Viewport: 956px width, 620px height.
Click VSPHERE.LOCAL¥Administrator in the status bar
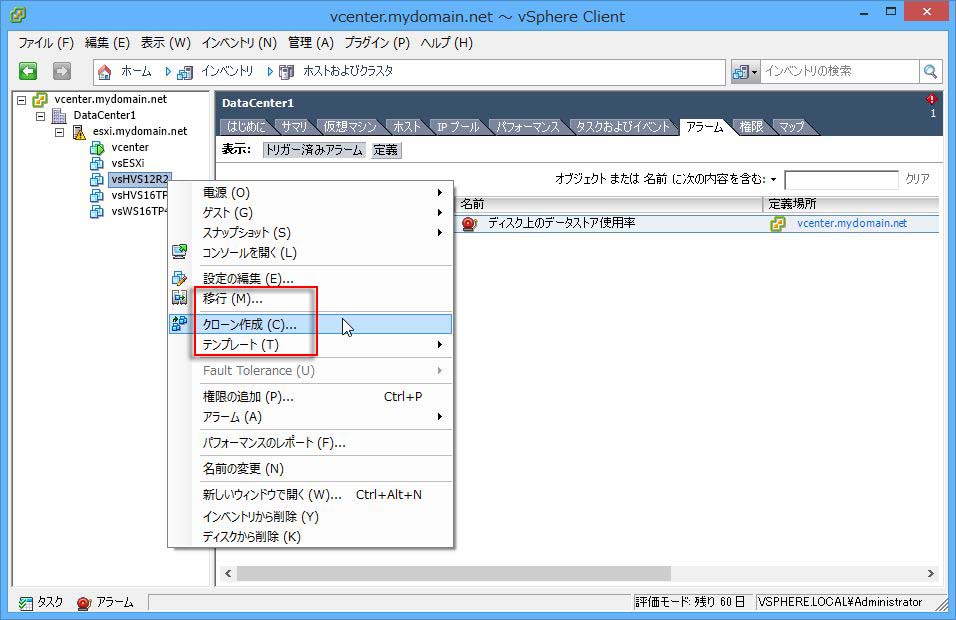[840, 602]
